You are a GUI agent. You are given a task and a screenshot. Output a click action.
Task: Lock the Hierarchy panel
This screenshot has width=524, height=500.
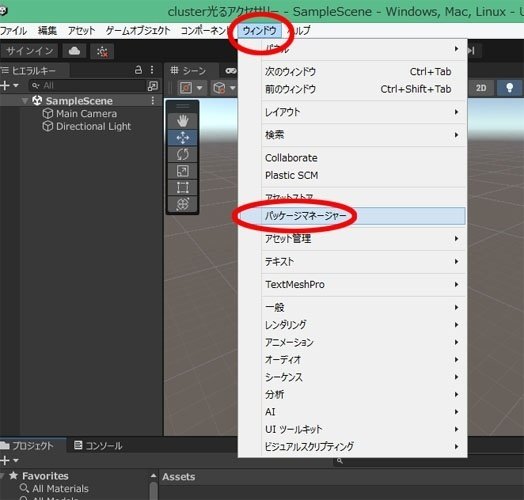click(x=138, y=70)
